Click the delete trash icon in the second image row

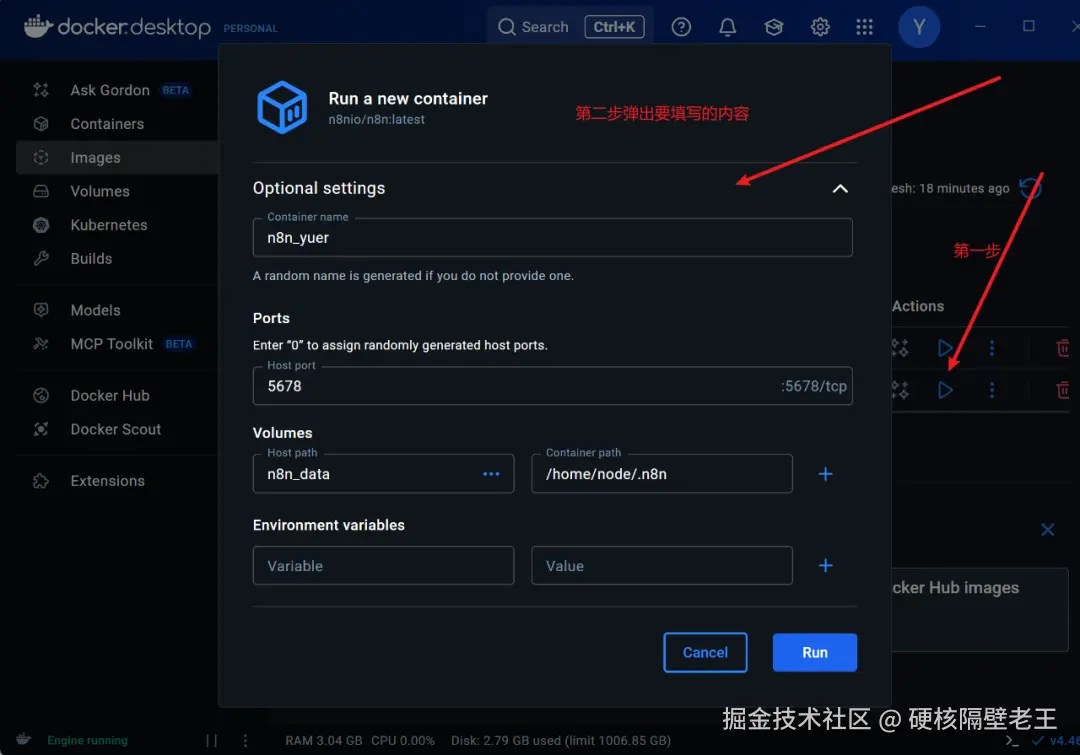point(1063,391)
